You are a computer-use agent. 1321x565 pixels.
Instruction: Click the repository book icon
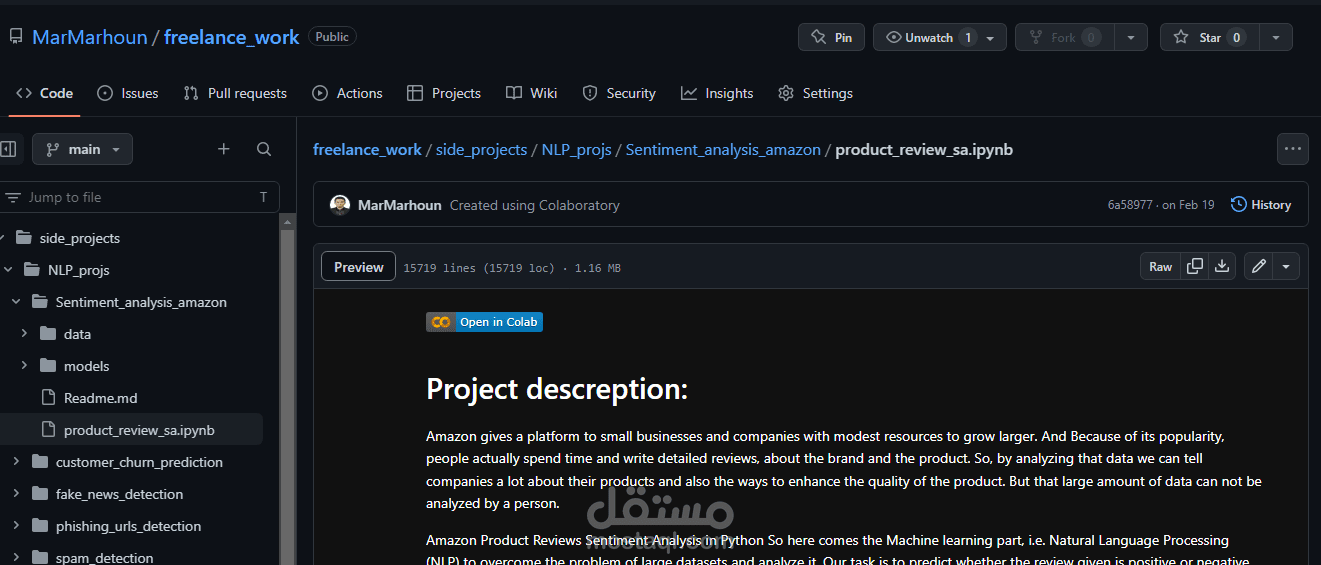click(x=15, y=37)
